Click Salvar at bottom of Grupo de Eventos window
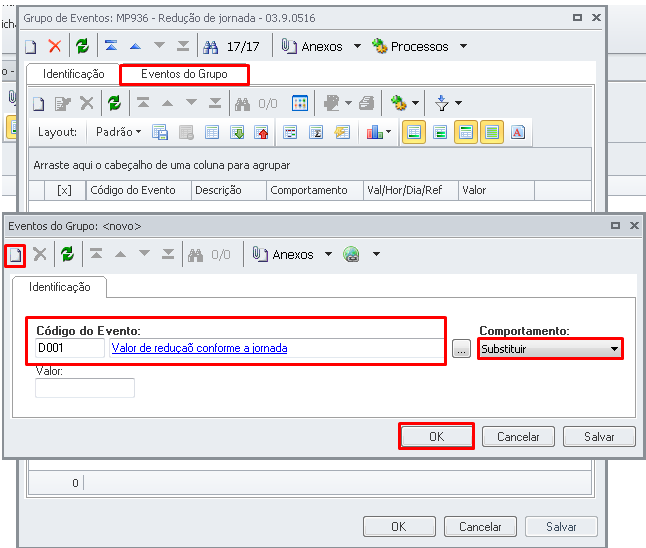The width and height of the screenshot is (646, 548). click(x=561, y=527)
